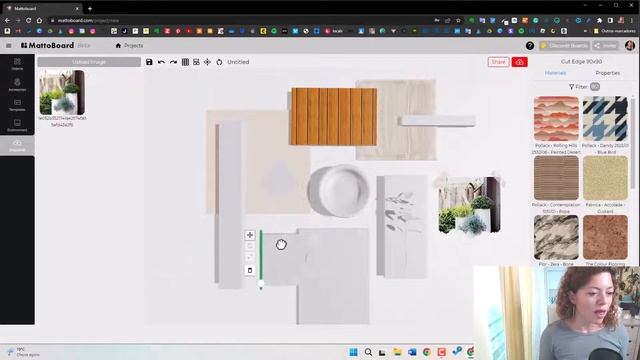This screenshot has width=640, height=360.
Task: Open the Objects panel in the sidebar
Action: click(17, 64)
